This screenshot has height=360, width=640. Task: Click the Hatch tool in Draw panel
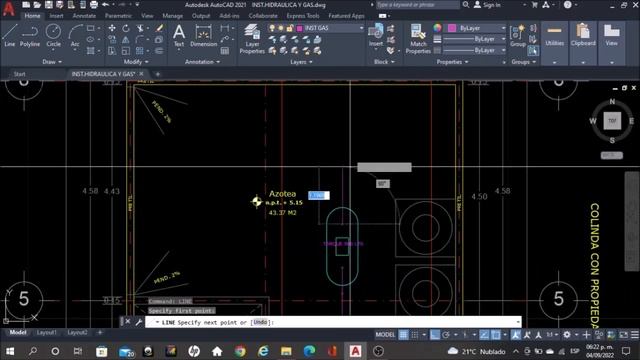click(91, 51)
